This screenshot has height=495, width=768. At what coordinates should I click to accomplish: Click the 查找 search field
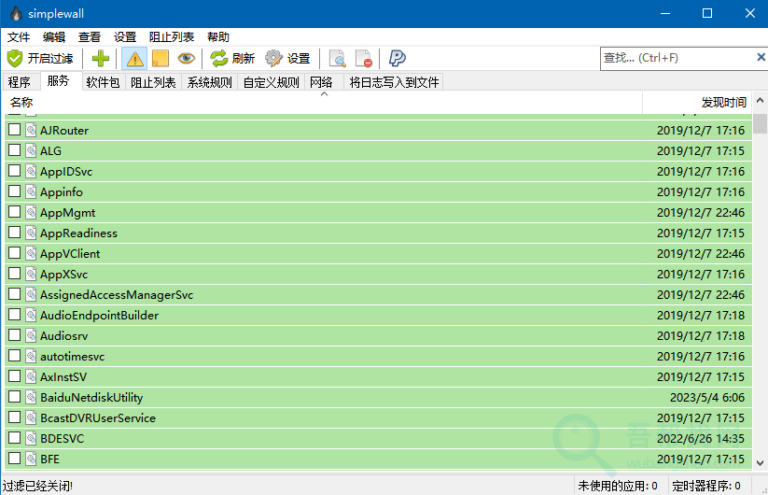tap(675, 58)
